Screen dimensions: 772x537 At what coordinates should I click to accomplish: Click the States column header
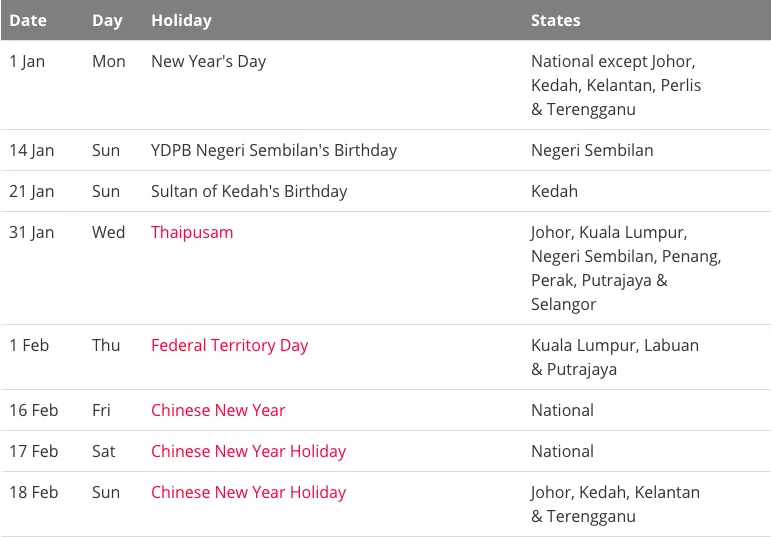(x=556, y=20)
